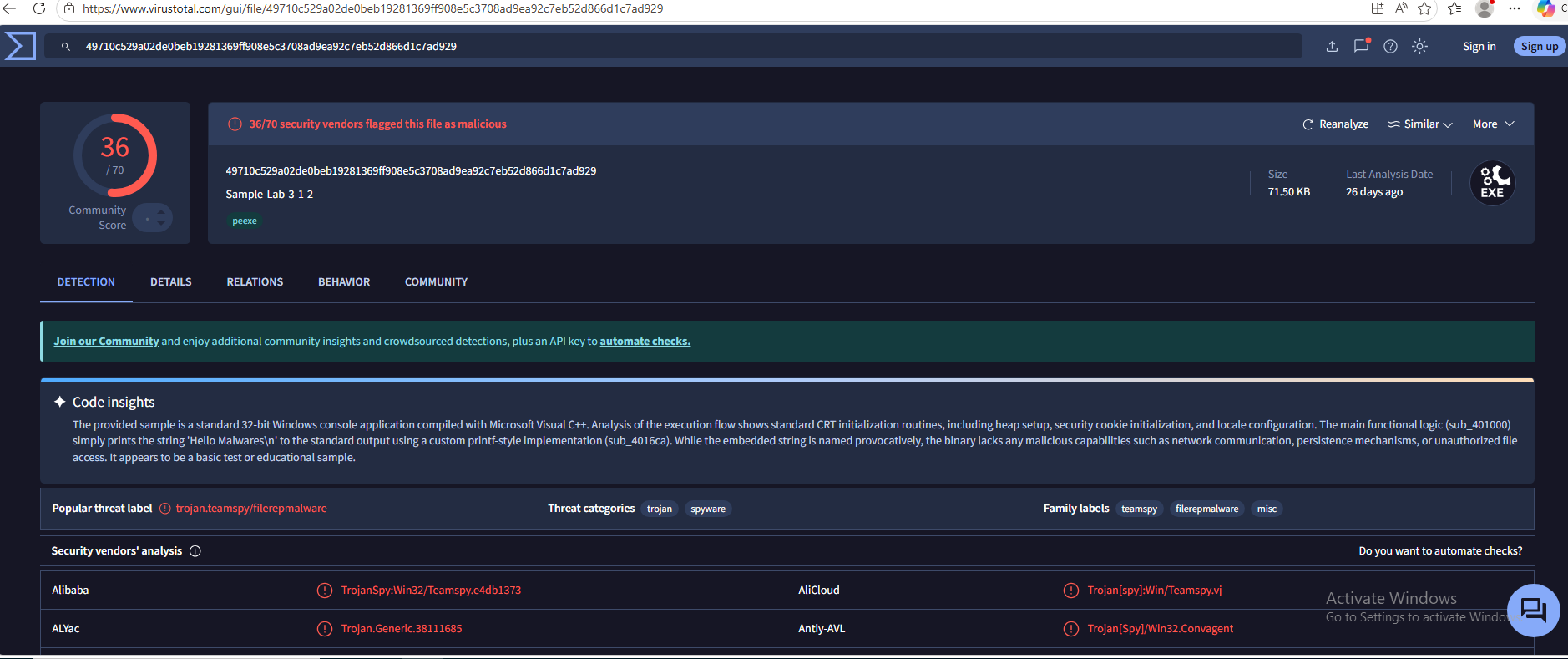Vote down the Community Score
Viewport: 1568px width, 659px height.
point(160,223)
